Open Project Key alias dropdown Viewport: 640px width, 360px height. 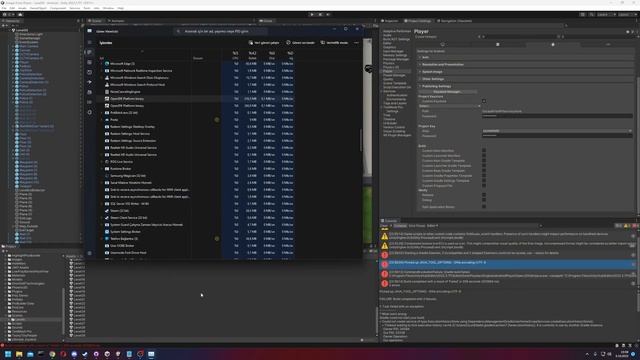[x=557, y=131]
